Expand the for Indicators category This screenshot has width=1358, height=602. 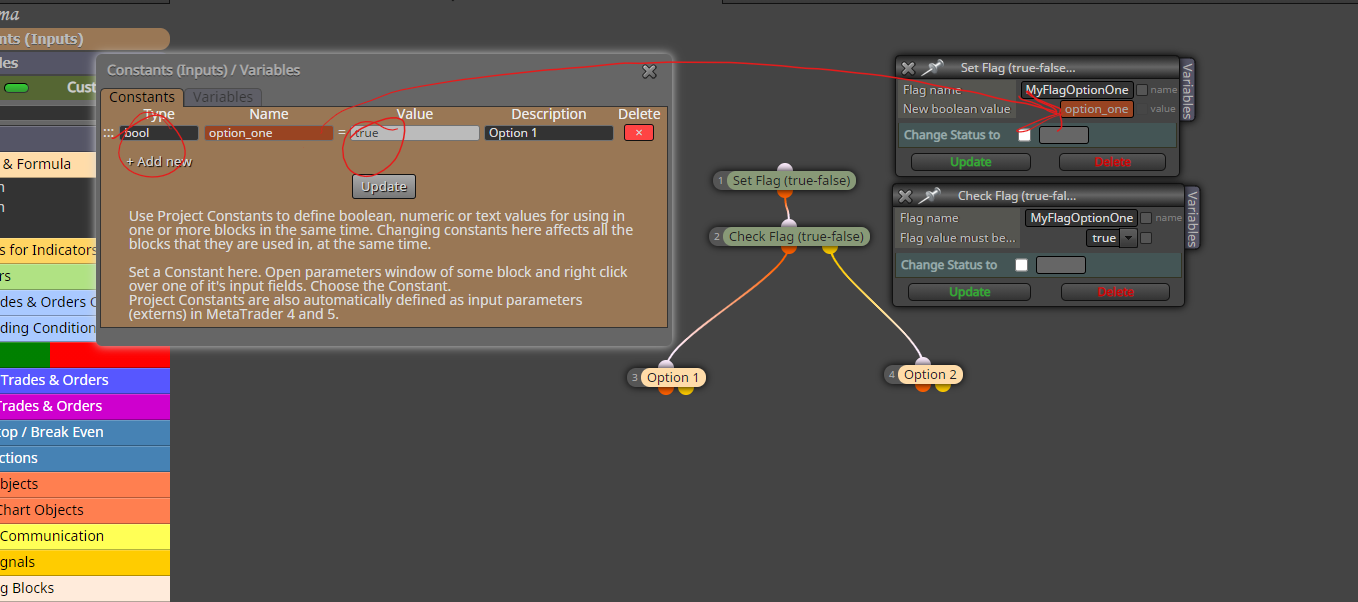click(49, 250)
